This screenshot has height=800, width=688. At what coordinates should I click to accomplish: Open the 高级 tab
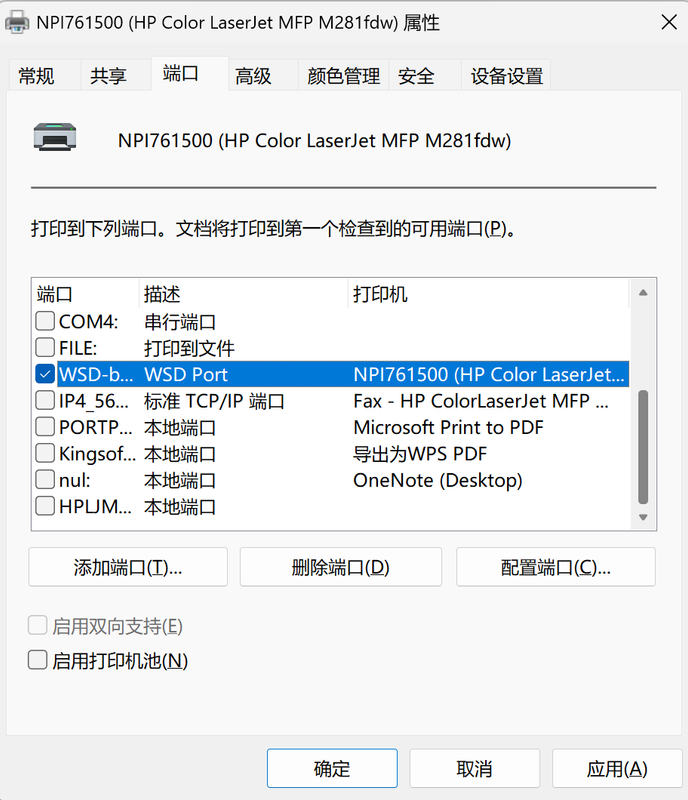253,76
